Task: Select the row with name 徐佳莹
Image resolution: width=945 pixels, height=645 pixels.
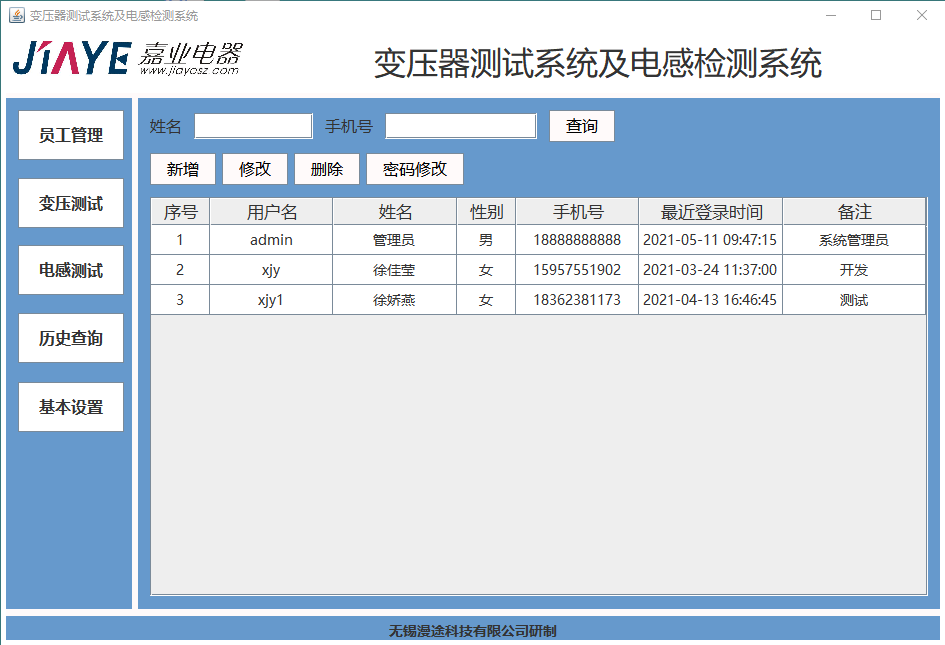Action: coord(394,270)
